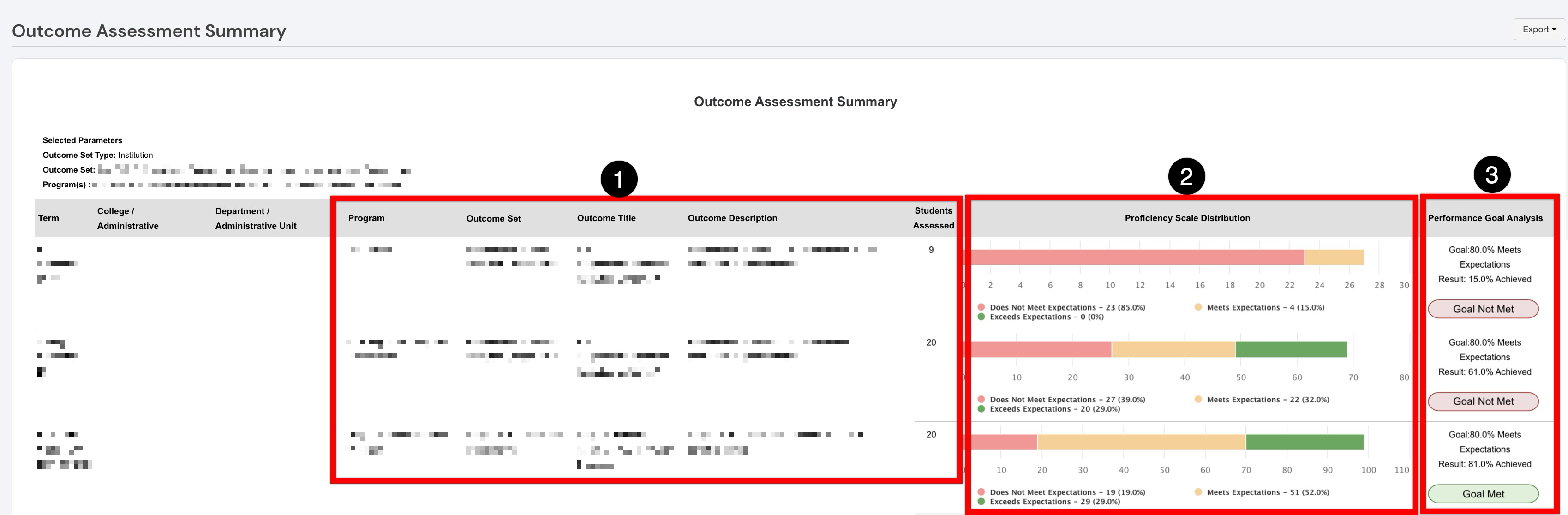Click the Term column header
This screenshot has height=515, width=1568.
coord(49,218)
